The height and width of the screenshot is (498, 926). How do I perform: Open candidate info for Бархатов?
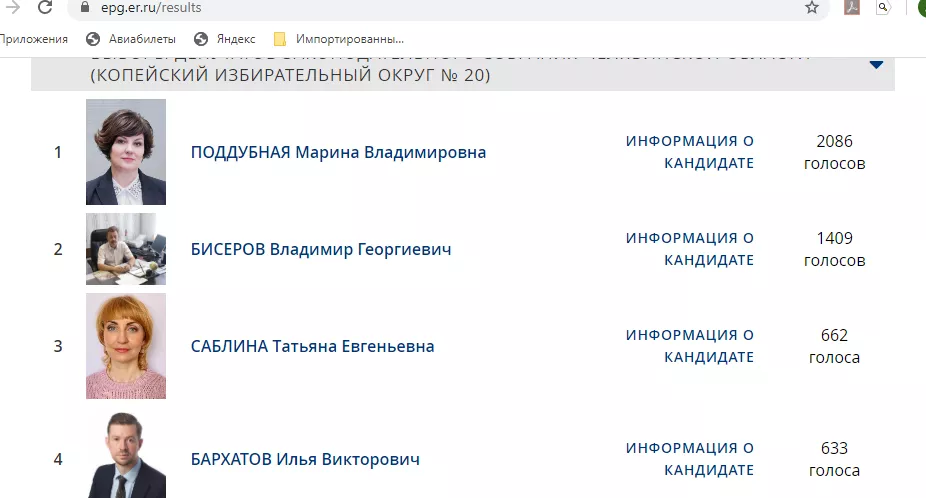[690, 459]
